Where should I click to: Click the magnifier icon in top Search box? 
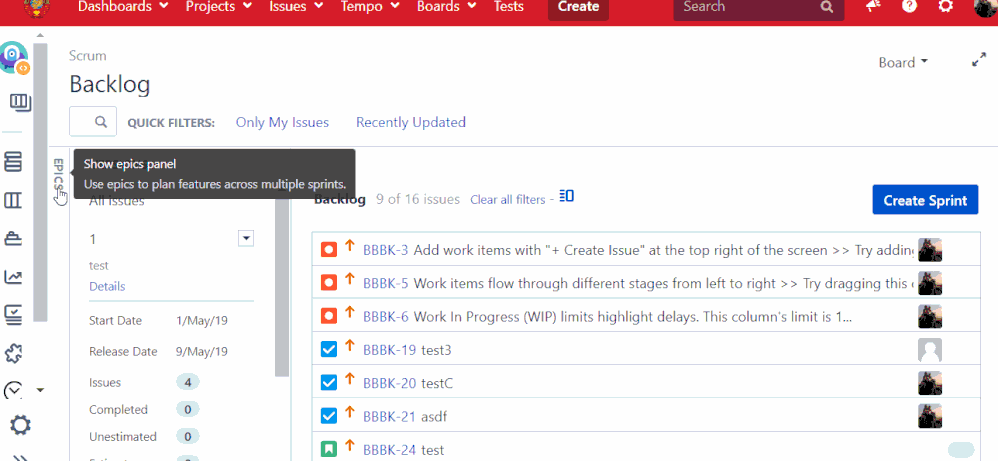827,7
